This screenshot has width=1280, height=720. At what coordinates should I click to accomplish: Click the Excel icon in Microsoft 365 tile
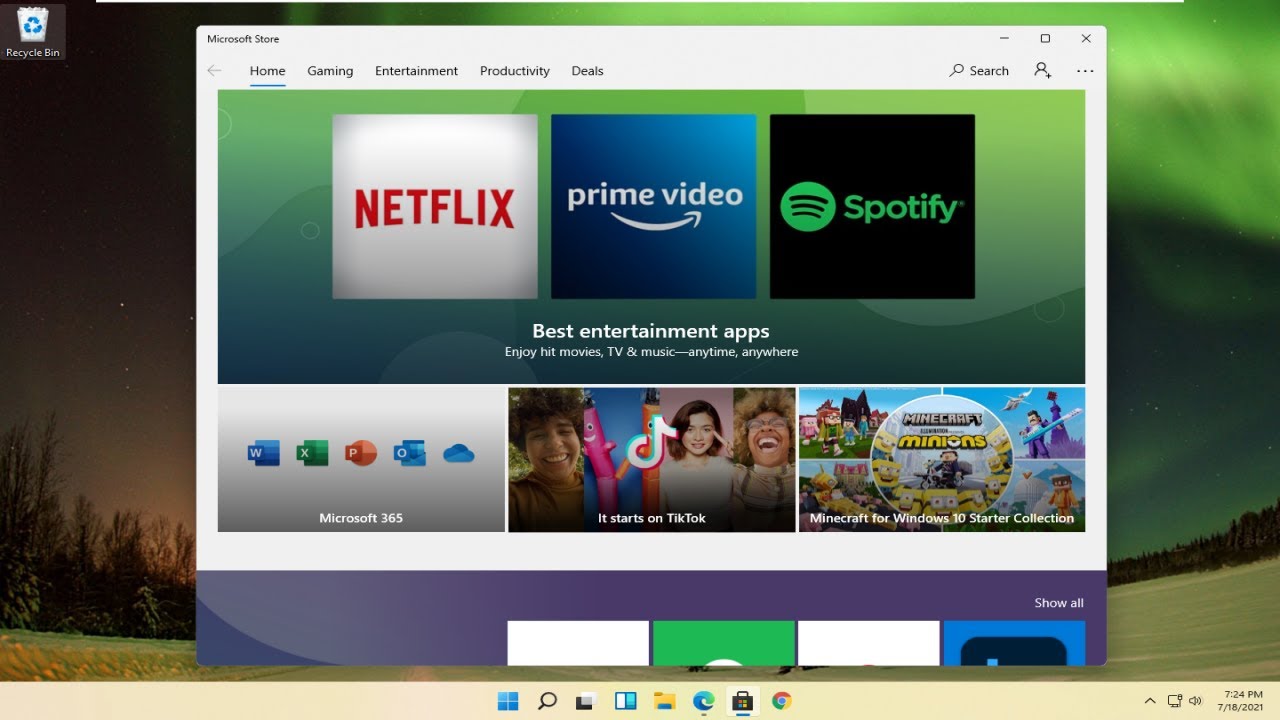[312, 454]
